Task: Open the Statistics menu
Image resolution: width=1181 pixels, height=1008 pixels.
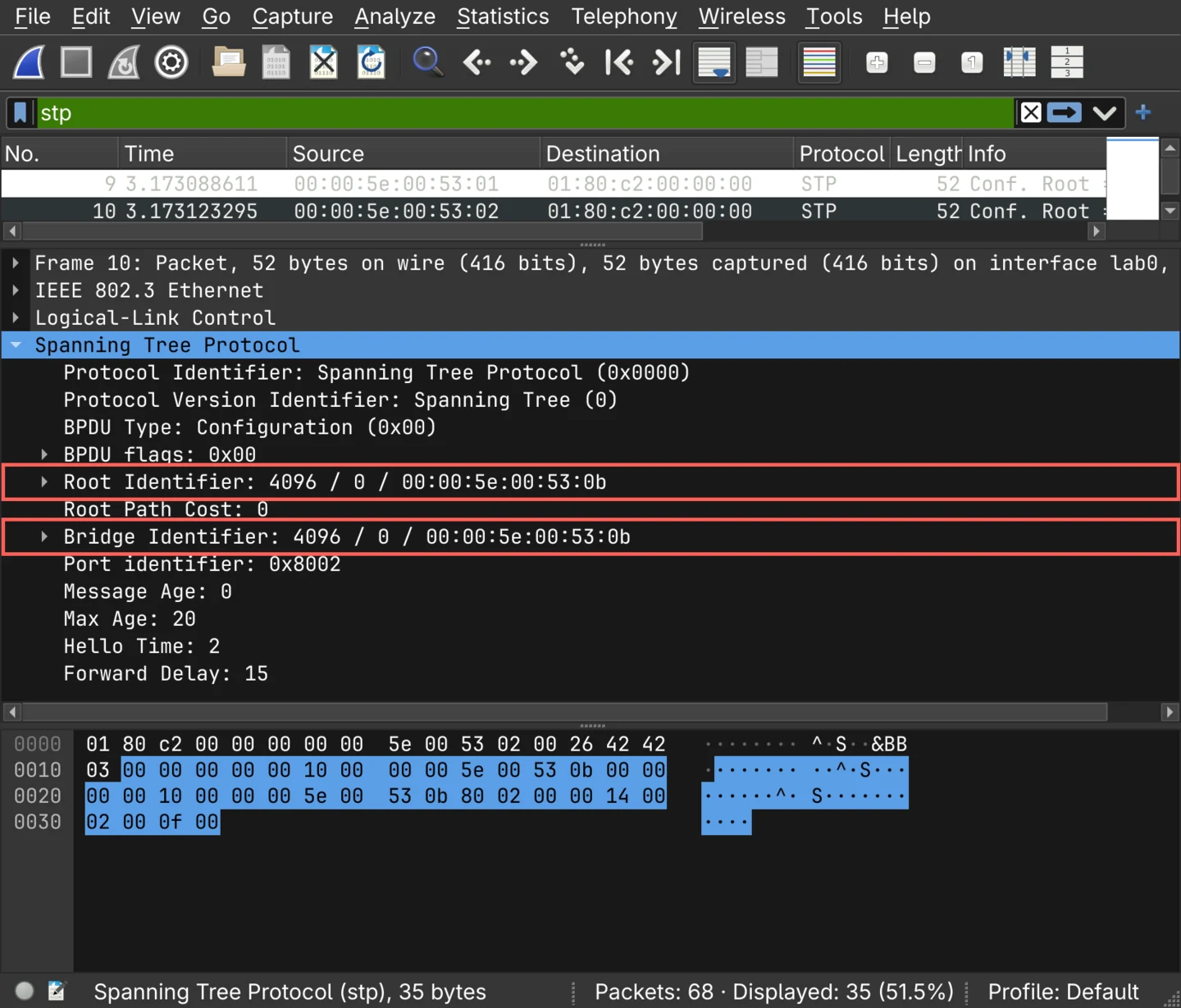Action: click(503, 16)
